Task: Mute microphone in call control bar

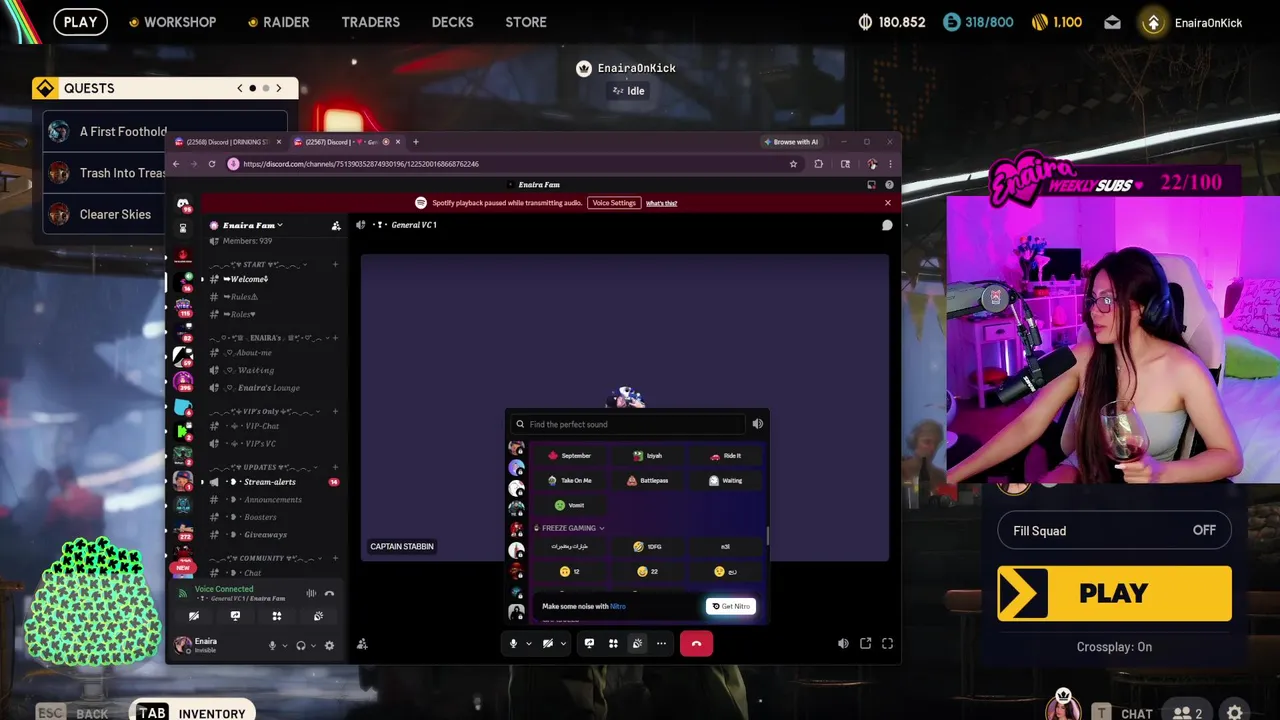Action: (514, 644)
